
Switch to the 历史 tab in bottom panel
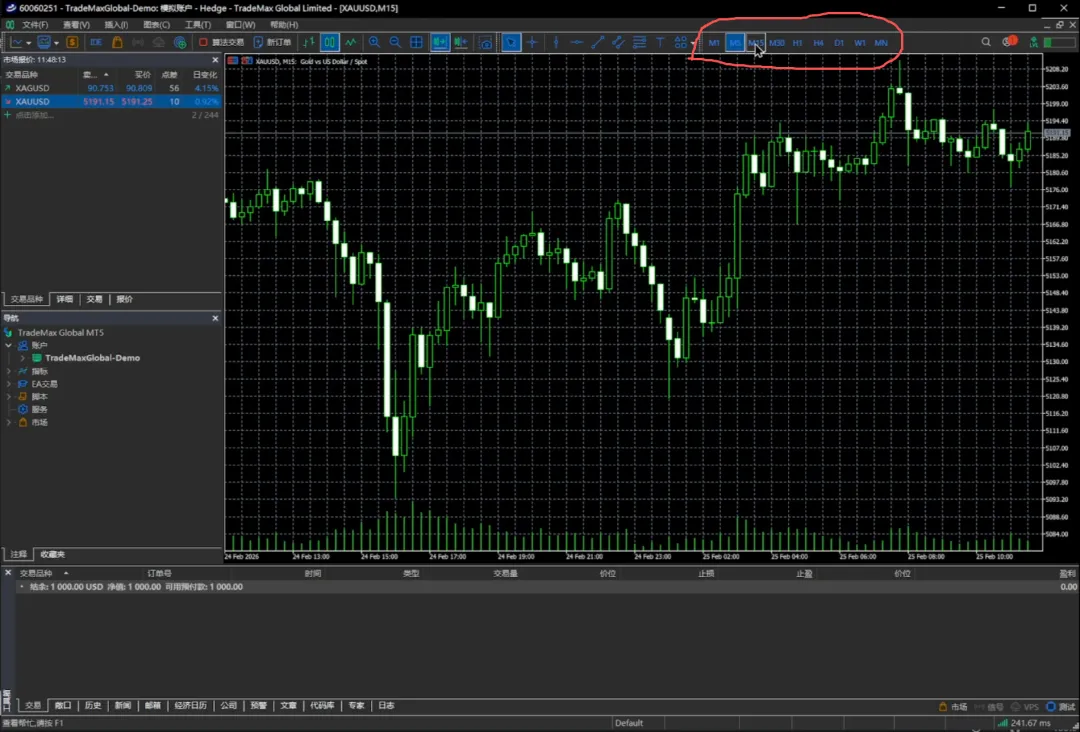(x=92, y=705)
